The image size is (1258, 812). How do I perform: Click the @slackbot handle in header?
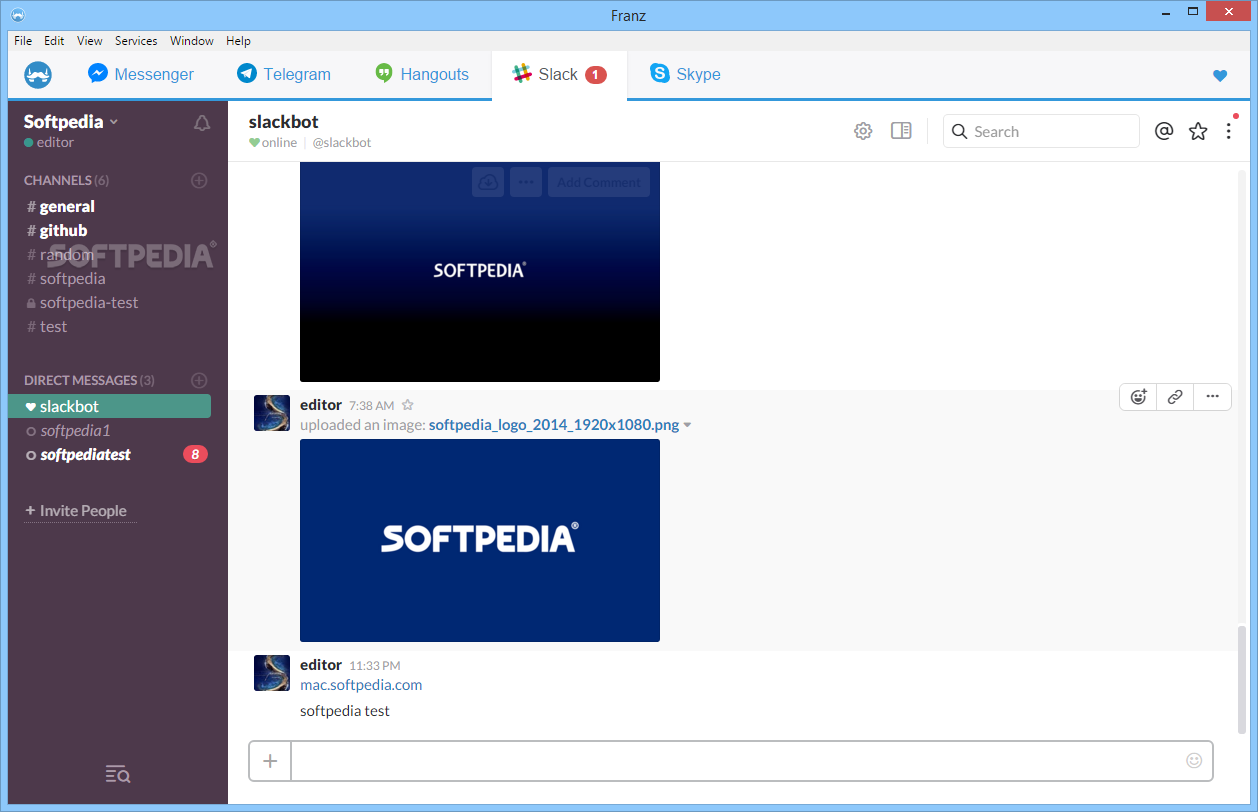[342, 143]
